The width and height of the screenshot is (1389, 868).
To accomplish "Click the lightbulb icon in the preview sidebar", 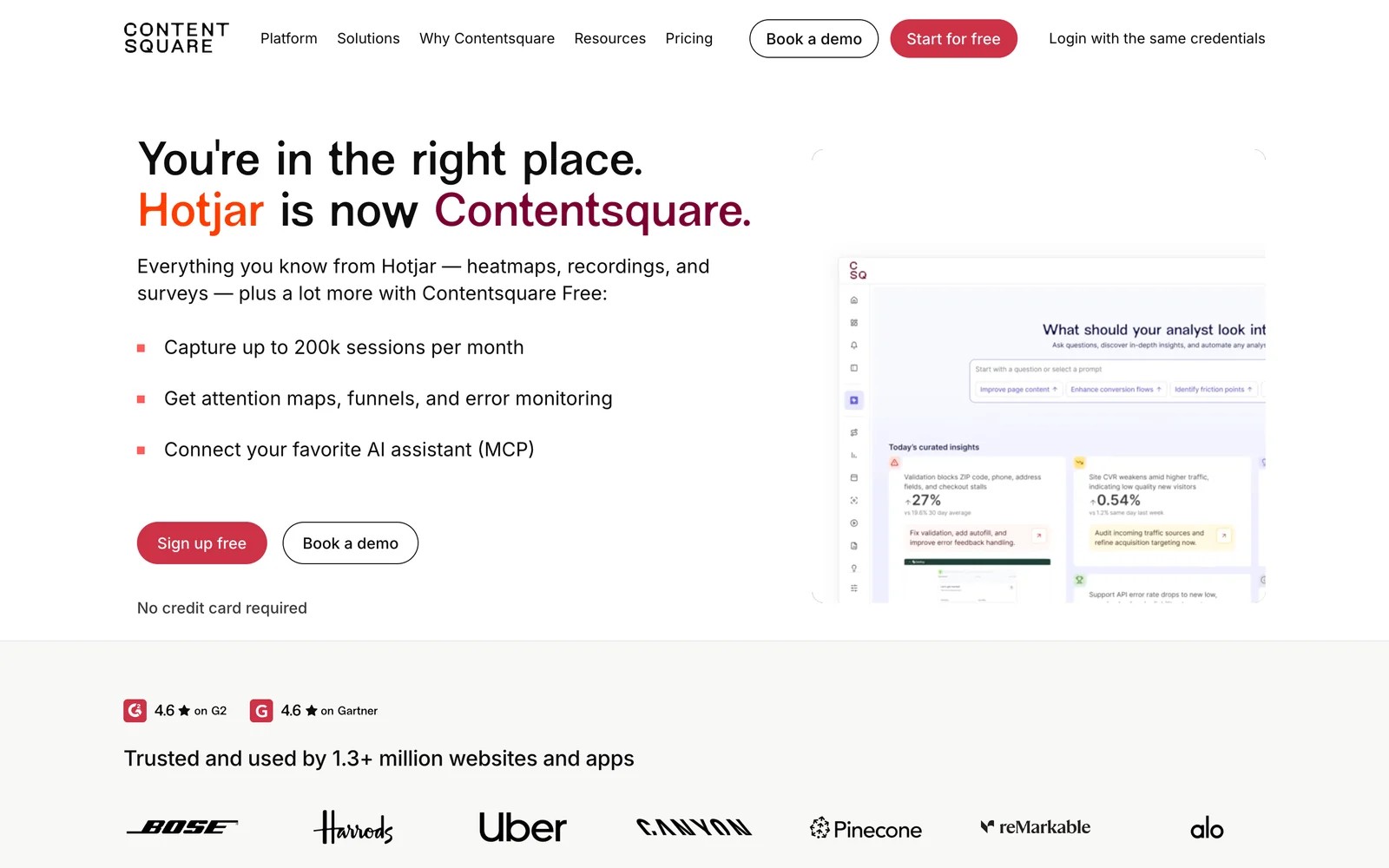I will (x=854, y=569).
